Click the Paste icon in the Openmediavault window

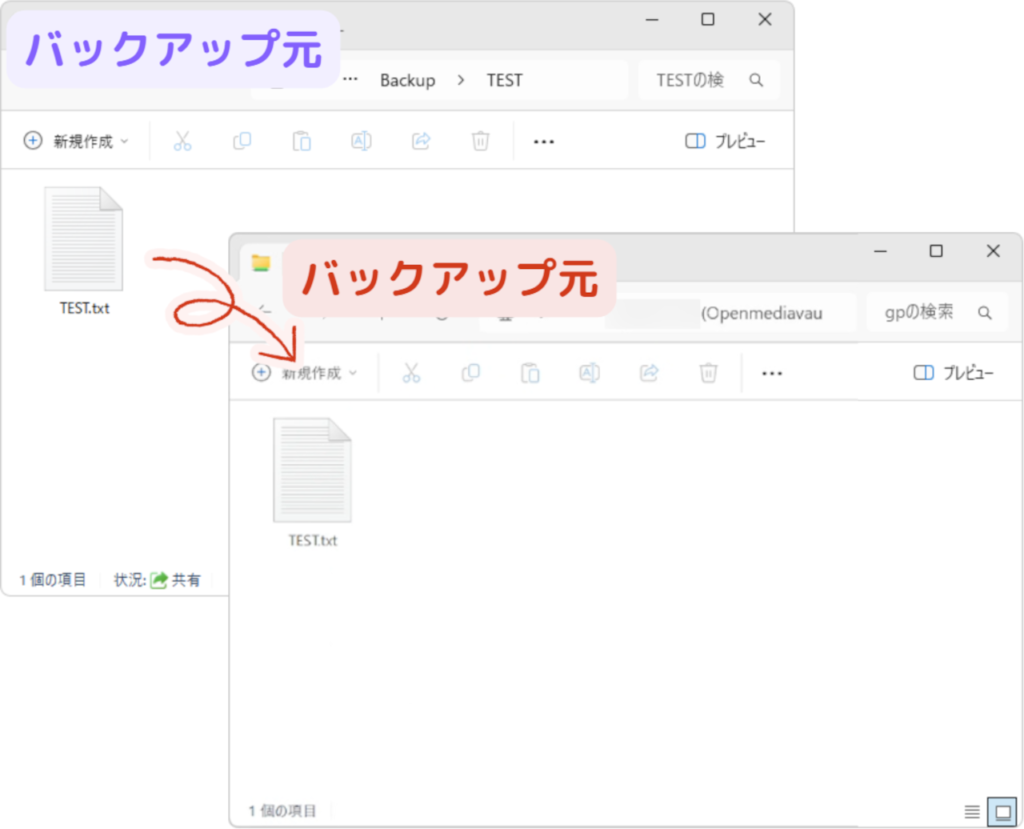tap(530, 373)
